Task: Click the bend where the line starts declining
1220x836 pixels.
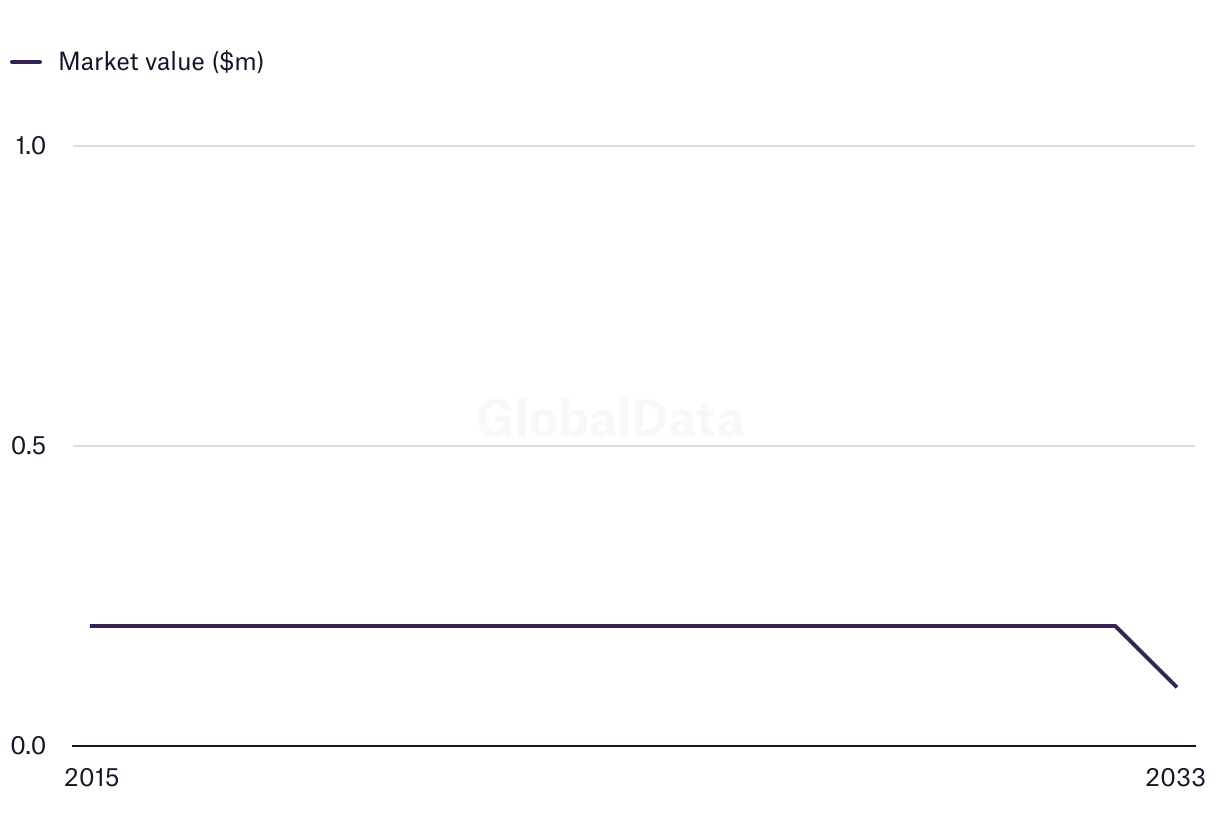Action: 1115,626
